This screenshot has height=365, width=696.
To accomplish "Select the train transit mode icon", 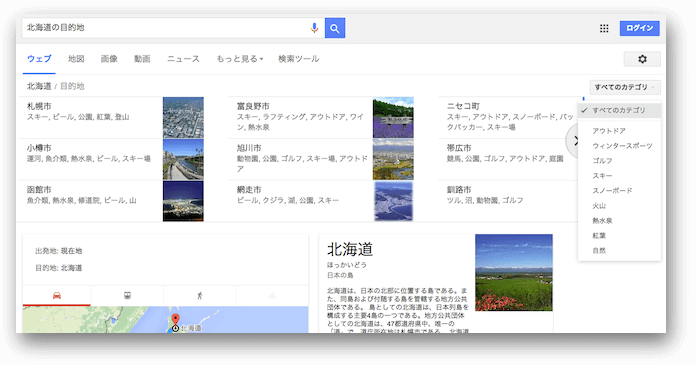I will pos(127,296).
